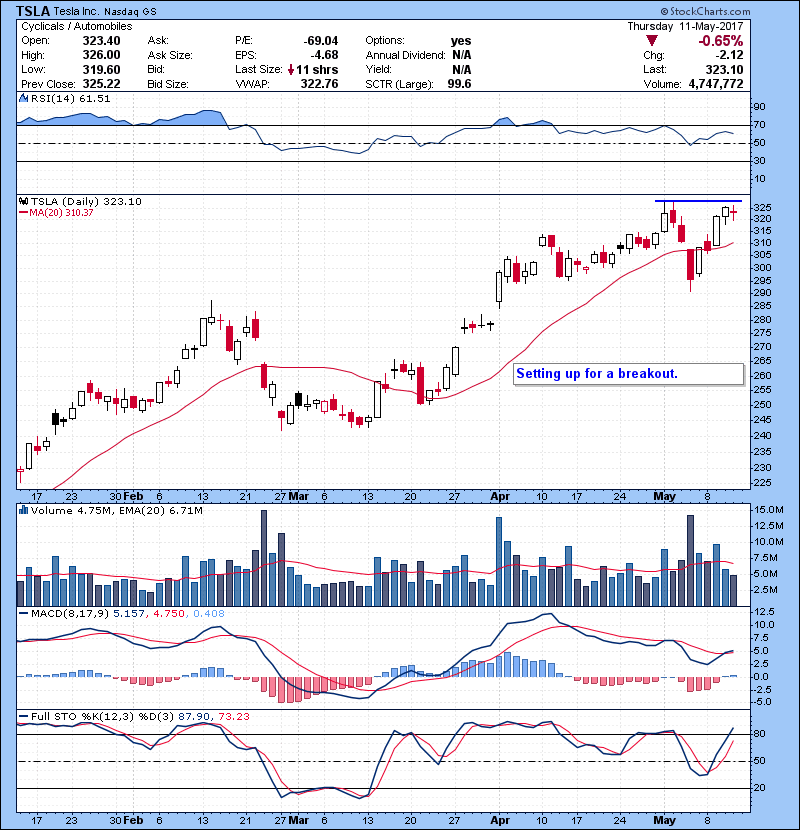Click the Volume 4.75M, EMA(20) 6.71M label
This screenshot has width=800, height=830.
tap(116, 510)
